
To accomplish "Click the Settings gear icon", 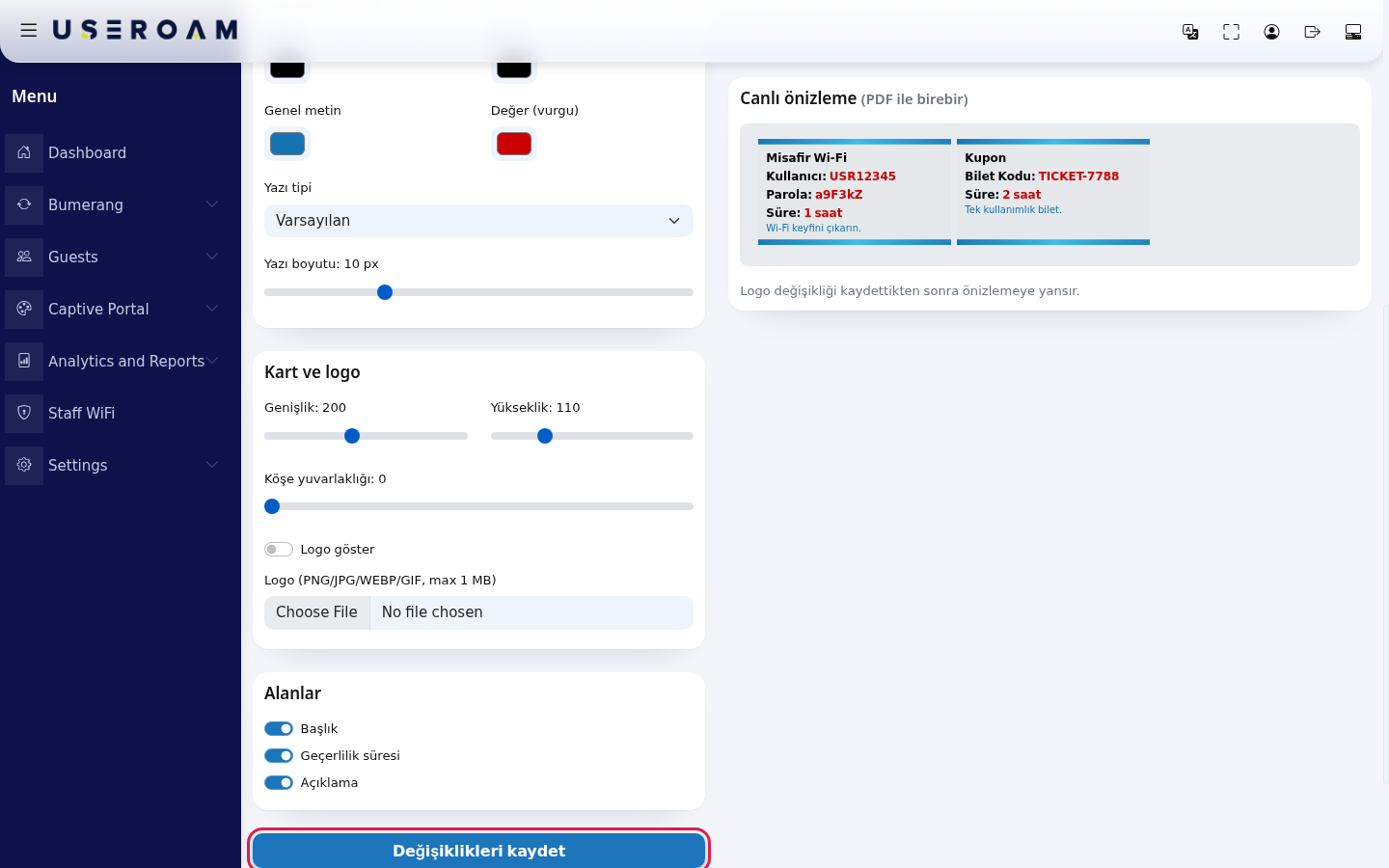I will 24,465.
